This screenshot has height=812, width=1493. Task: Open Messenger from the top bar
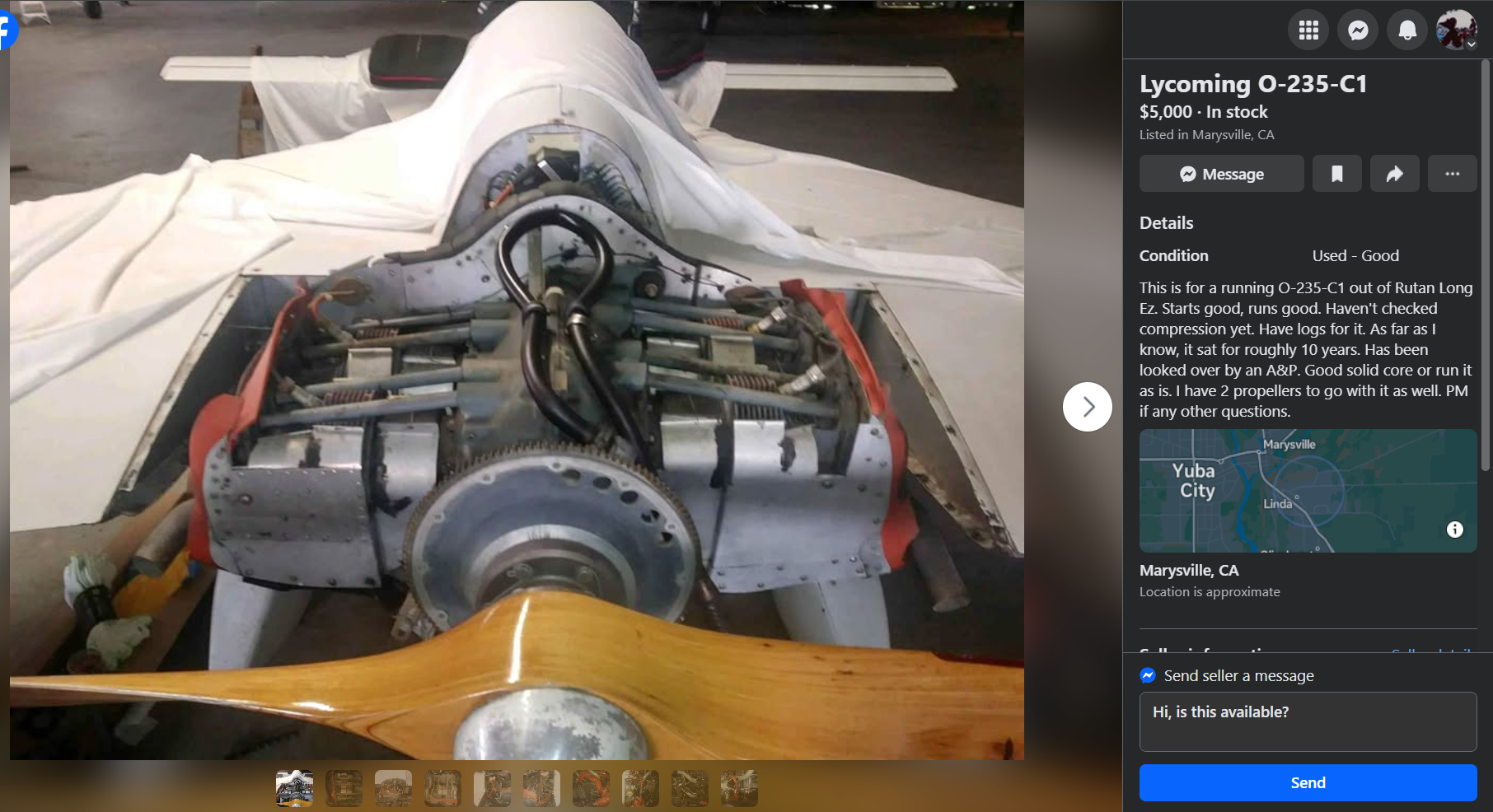tap(1358, 30)
